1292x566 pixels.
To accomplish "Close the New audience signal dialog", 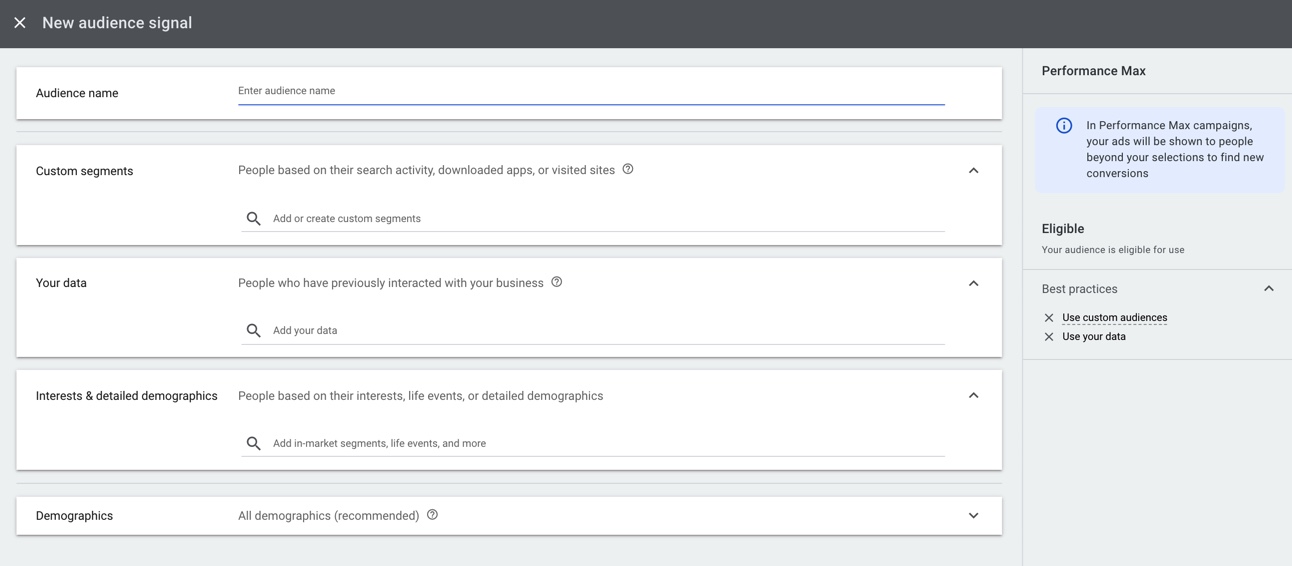I will tap(20, 23).
